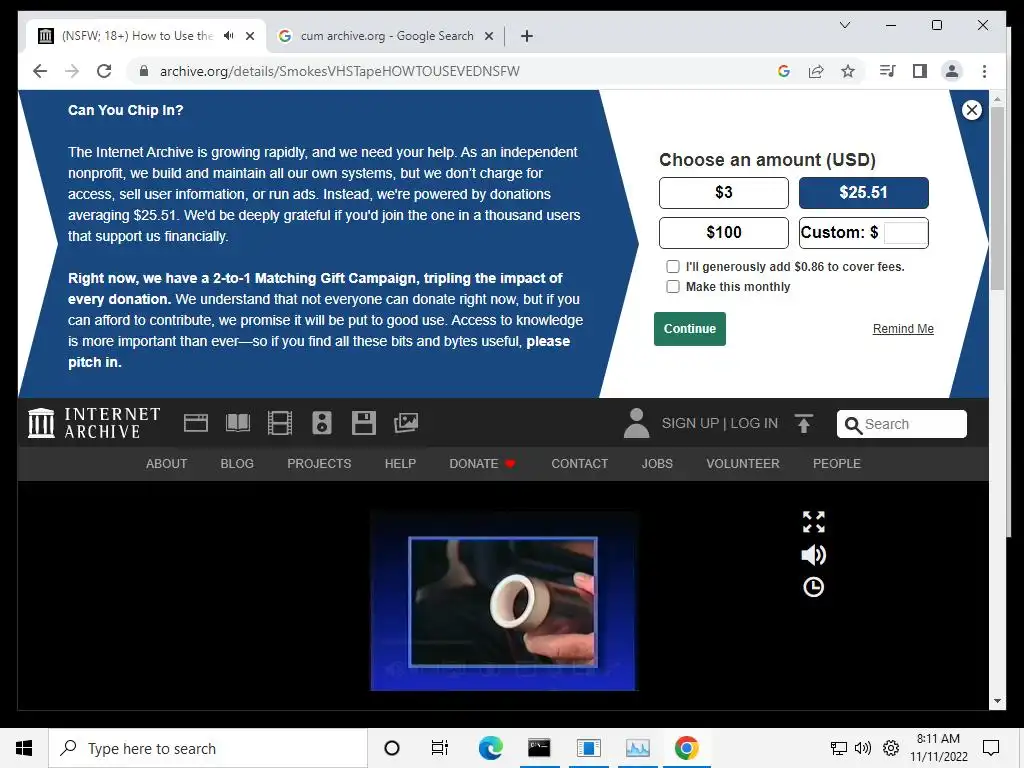Click the Custom donation amount field
1024x768 pixels.
tap(904, 232)
